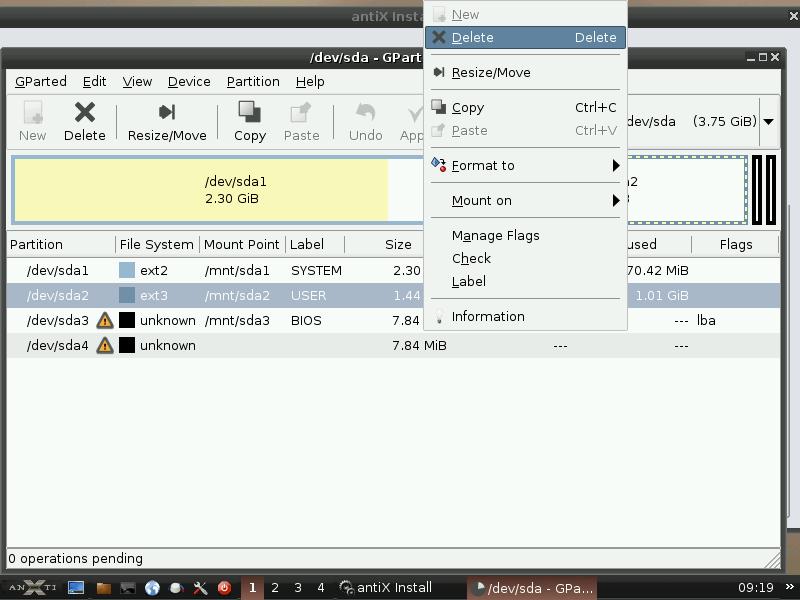Open the tools wrench icon in taskbar
The image size is (800, 600).
pyautogui.click(x=201, y=588)
